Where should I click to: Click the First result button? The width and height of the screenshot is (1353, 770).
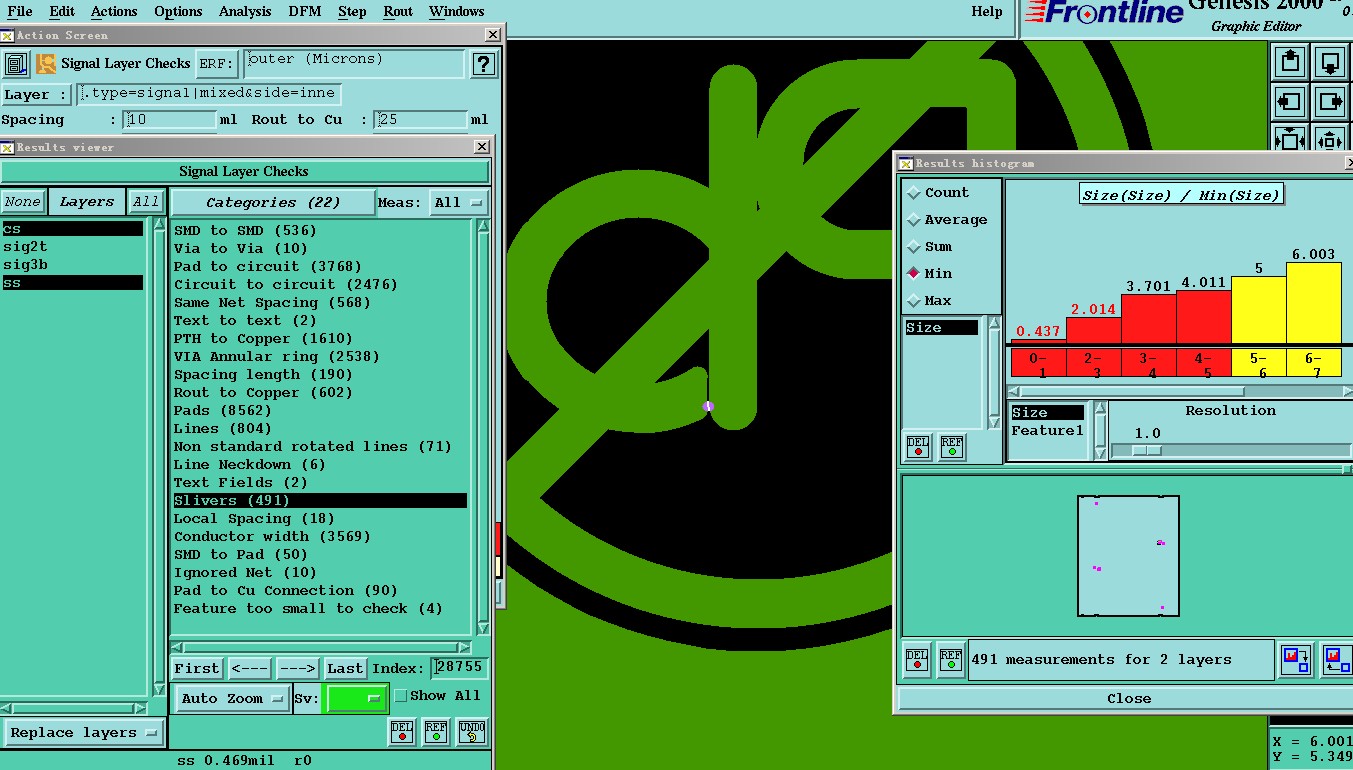click(197, 669)
